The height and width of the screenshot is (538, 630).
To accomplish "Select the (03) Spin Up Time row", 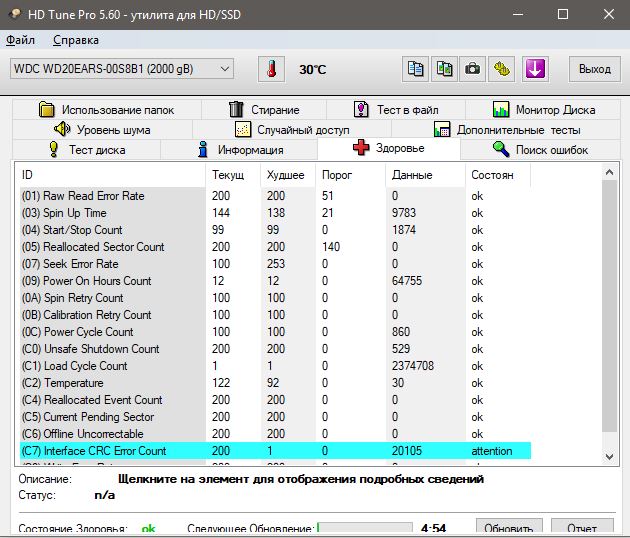I will click(x=275, y=213).
